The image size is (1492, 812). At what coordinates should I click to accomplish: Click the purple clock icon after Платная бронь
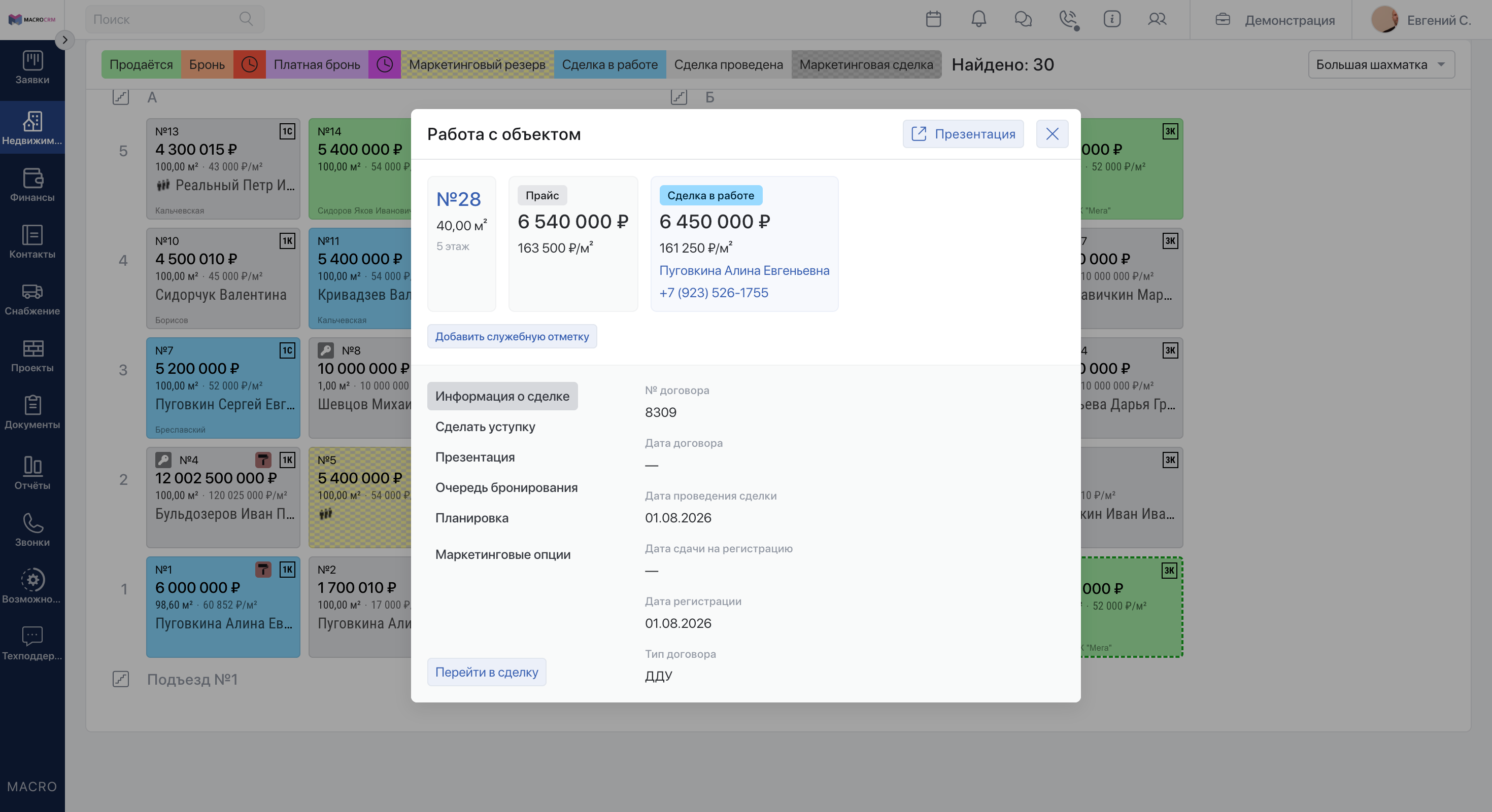pyautogui.click(x=385, y=64)
